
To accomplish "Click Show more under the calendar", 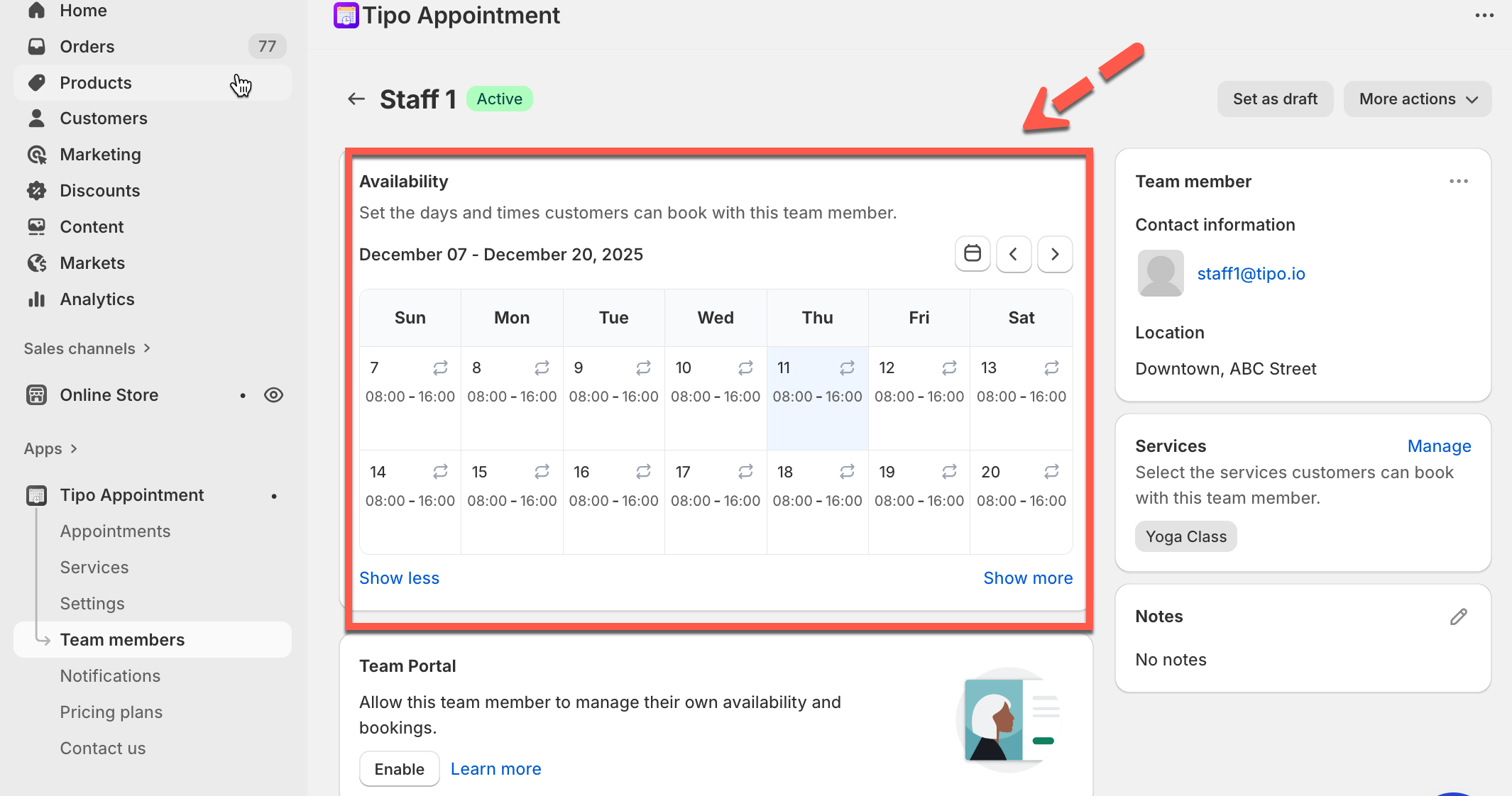I will pyautogui.click(x=1027, y=578).
